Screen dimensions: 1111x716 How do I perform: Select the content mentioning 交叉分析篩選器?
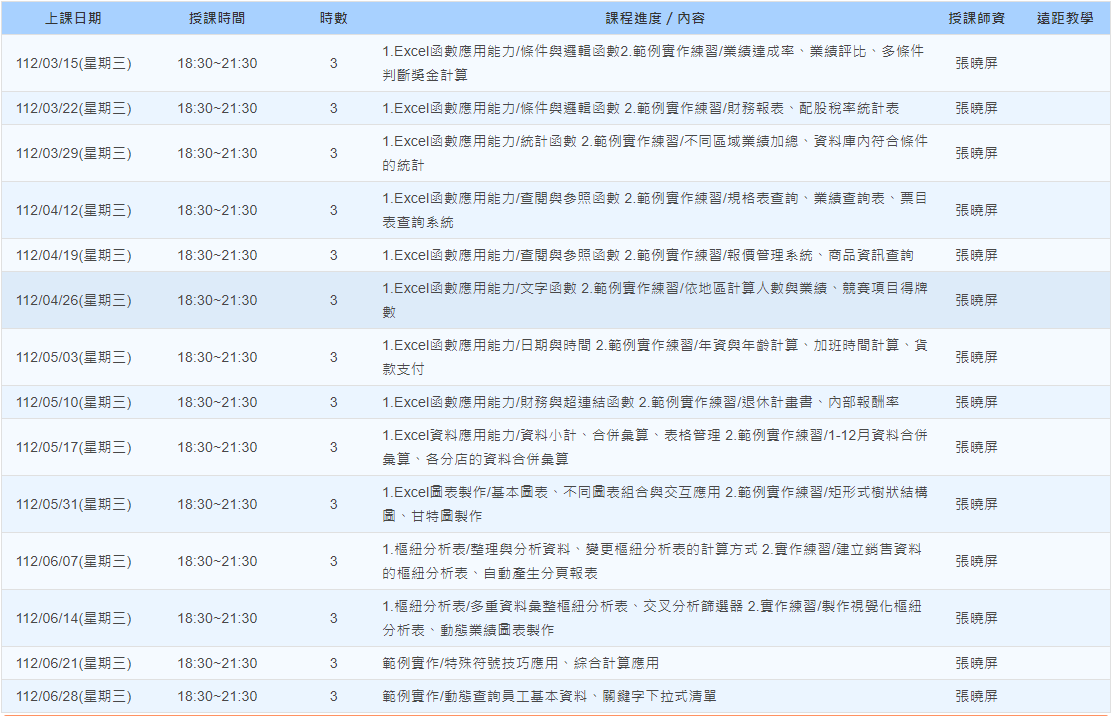tap(652, 618)
